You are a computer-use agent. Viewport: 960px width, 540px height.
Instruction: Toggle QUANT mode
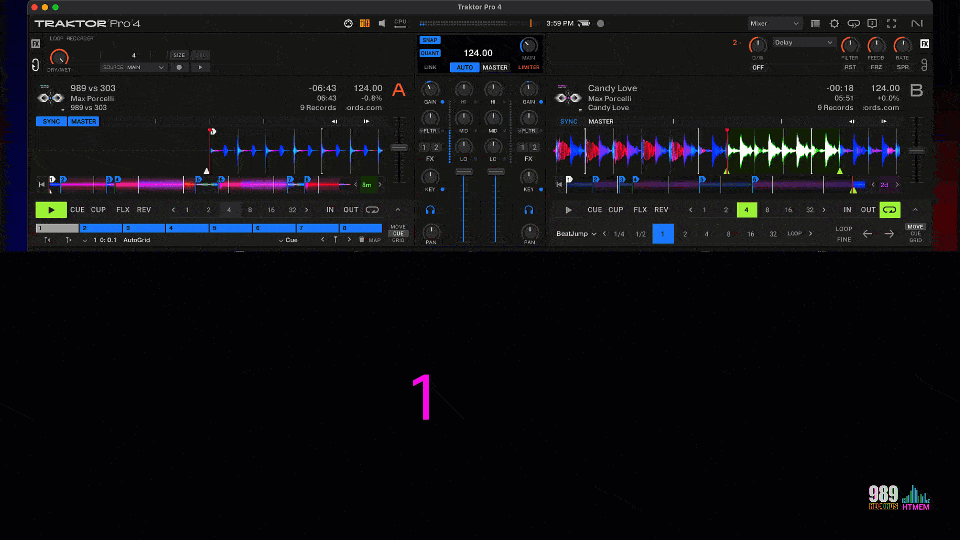(430, 53)
